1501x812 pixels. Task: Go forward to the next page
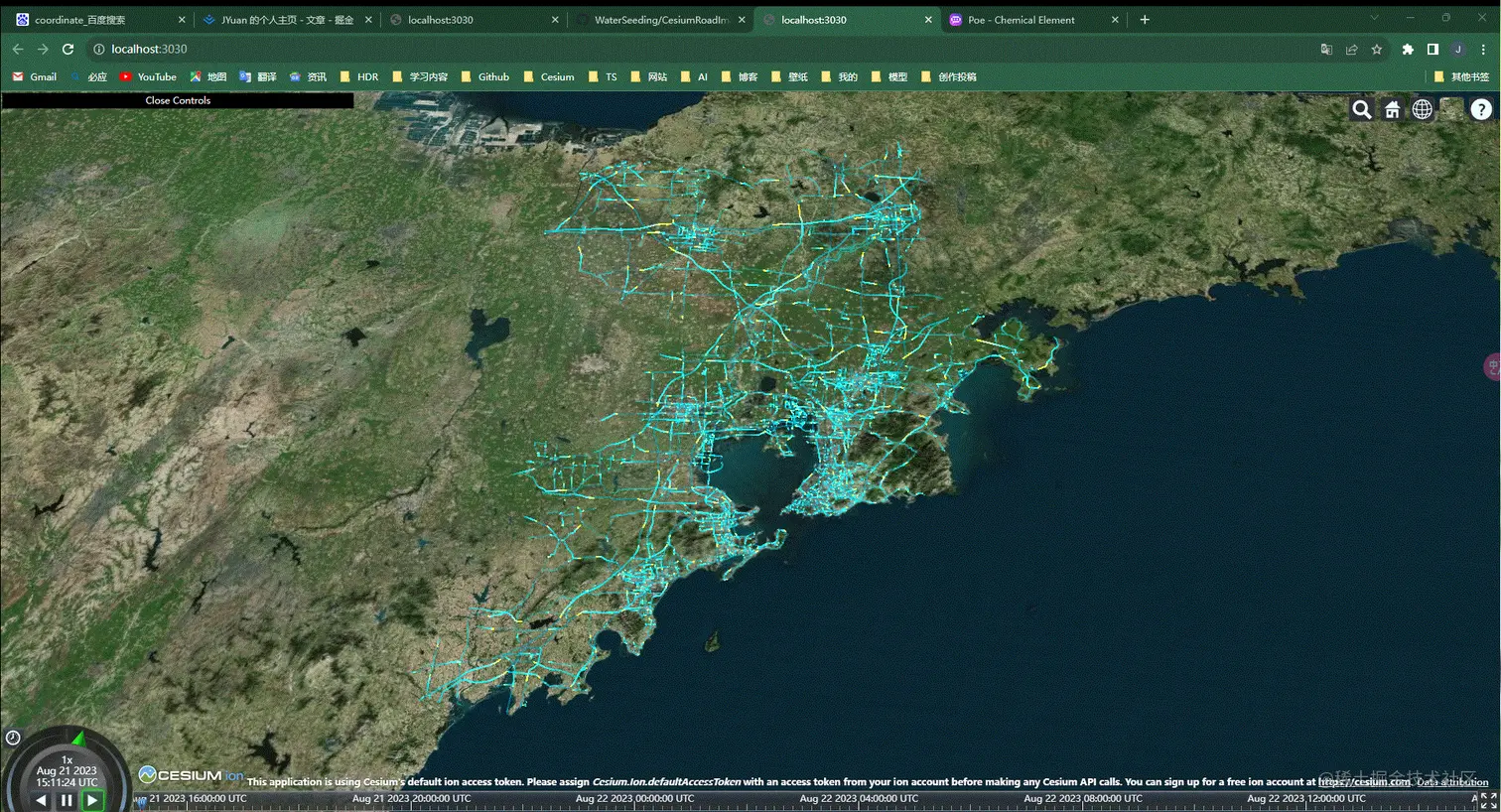(x=43, y=49)
